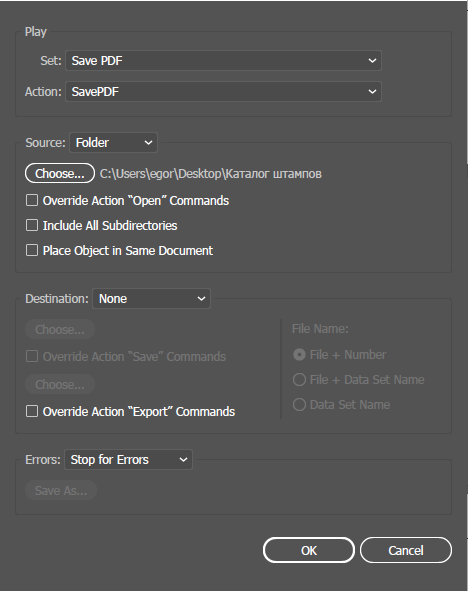Open the Destination dropdown set to None
Screen dimensions: 468x591
(x=151, y=299)
